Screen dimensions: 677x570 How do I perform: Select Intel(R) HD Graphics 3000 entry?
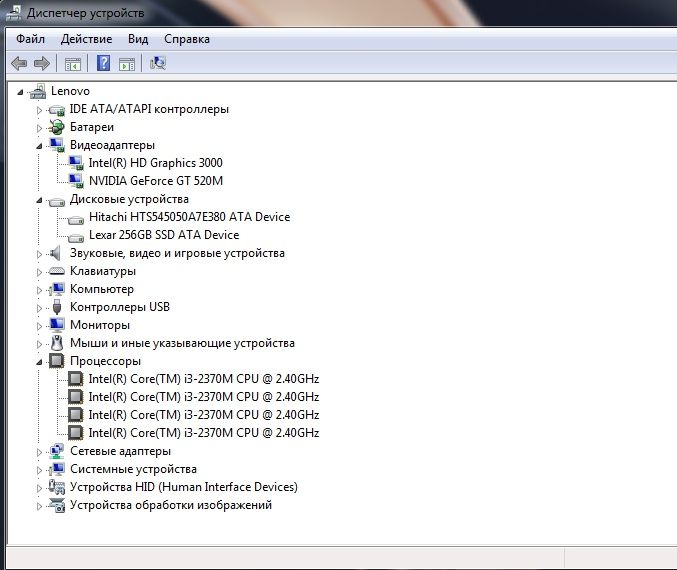(155, 163)
